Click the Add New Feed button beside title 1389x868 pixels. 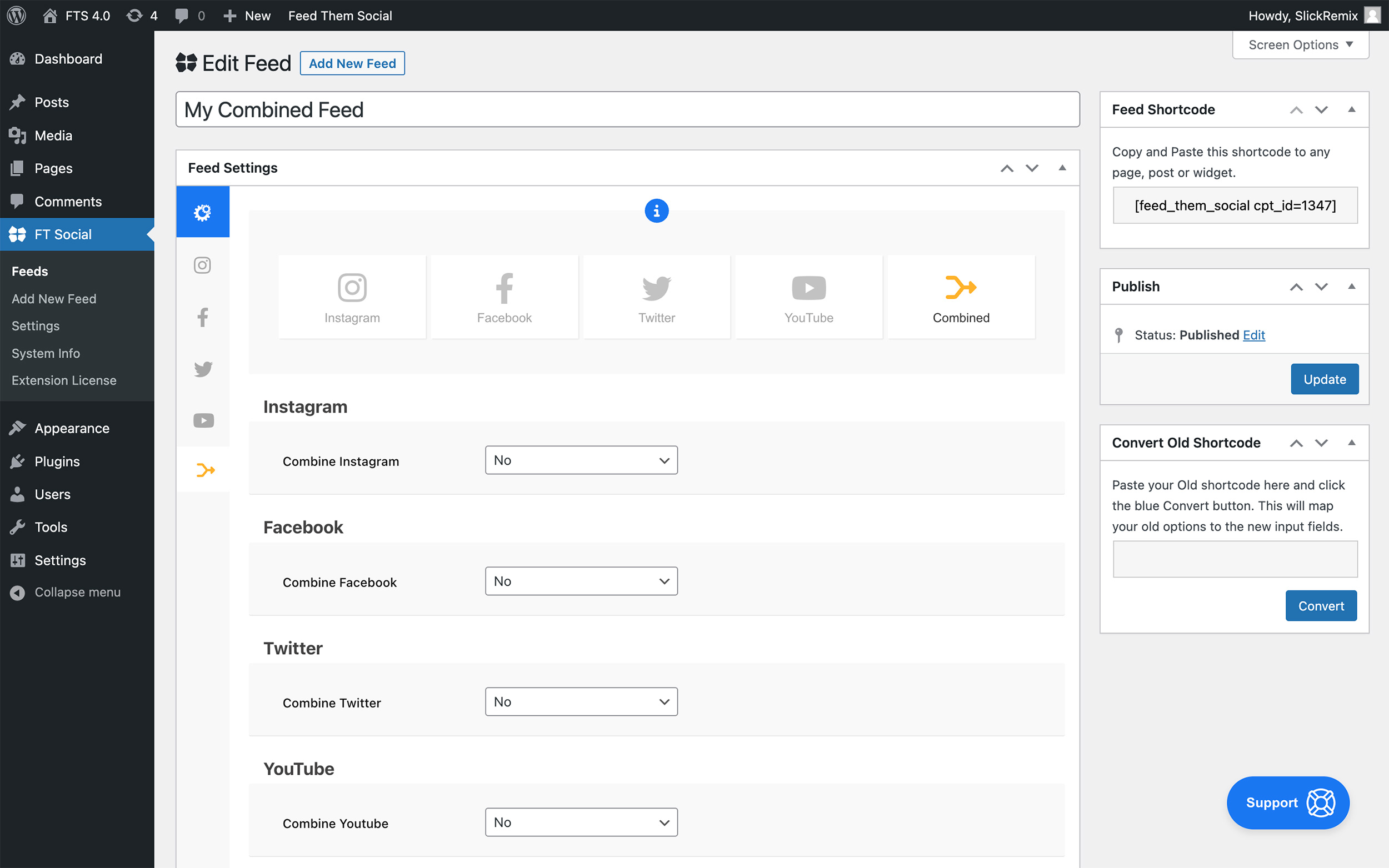[352, 63]
